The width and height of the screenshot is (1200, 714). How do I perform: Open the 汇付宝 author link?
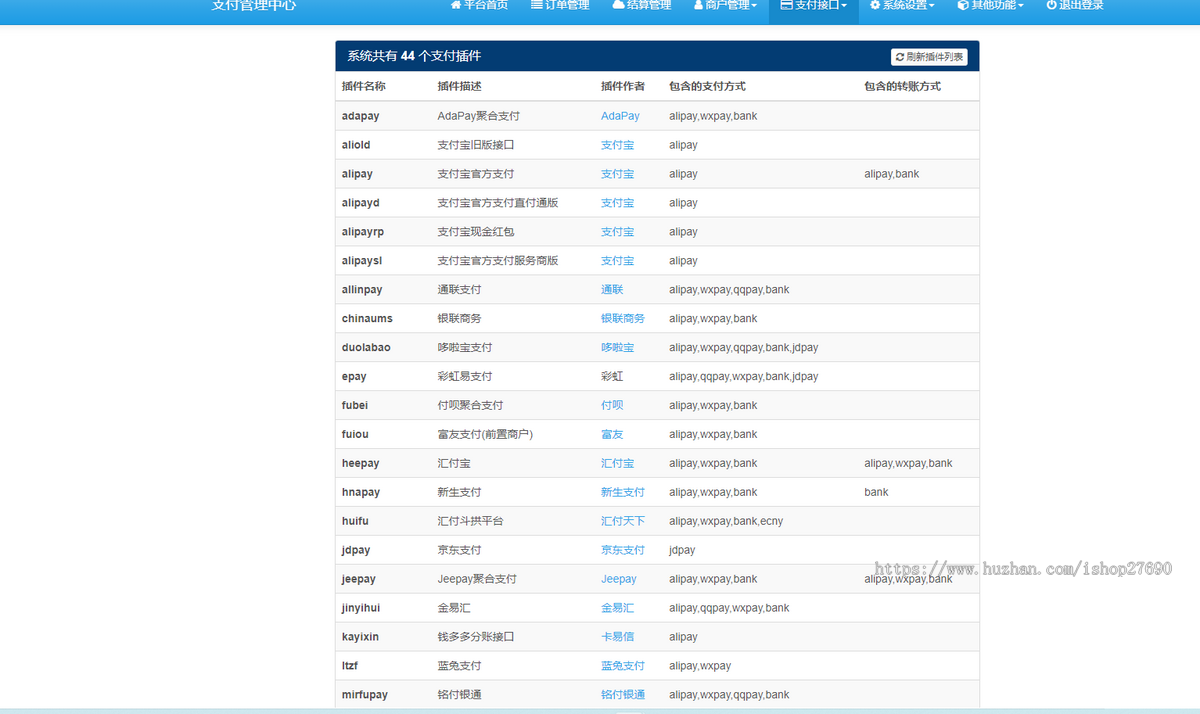coord(617,464)
